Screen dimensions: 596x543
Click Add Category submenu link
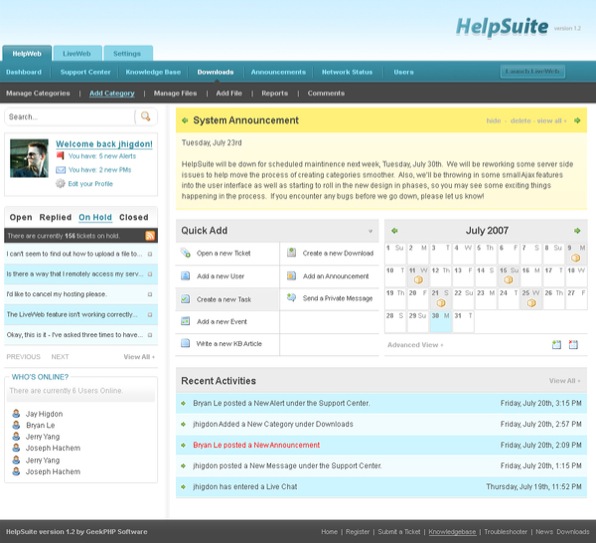[x=112, y=93]
